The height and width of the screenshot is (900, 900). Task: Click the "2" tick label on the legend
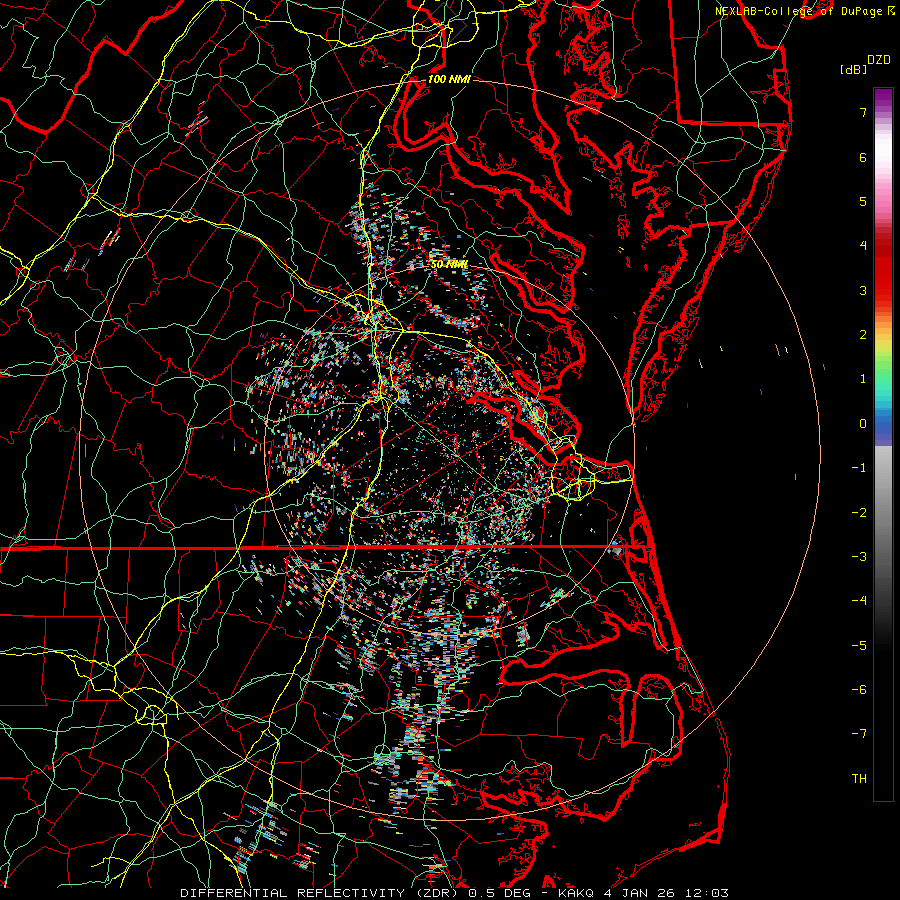click(x=863, y=335)
